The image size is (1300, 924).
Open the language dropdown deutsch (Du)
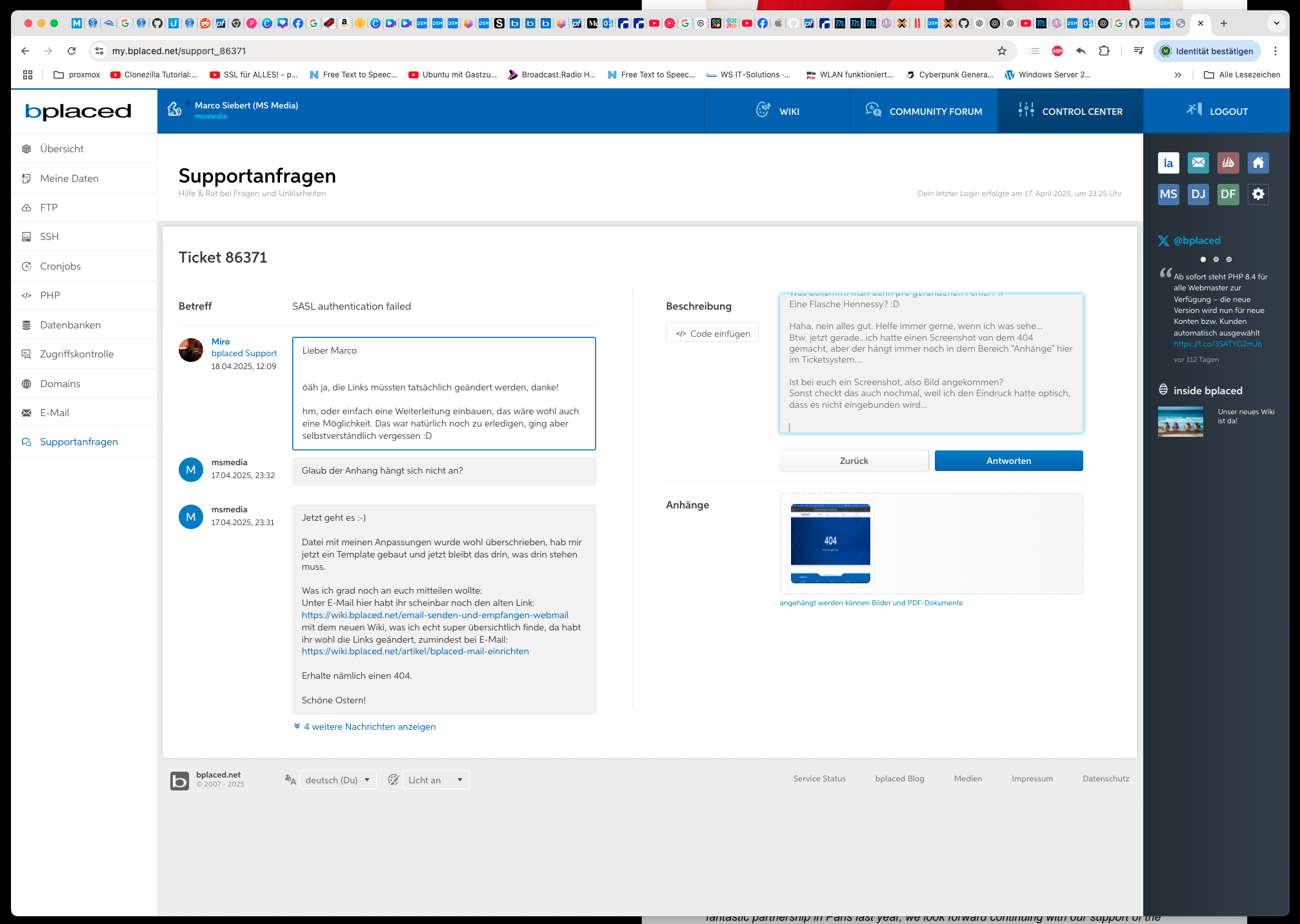pyautogui.click(x=337, y=779)
